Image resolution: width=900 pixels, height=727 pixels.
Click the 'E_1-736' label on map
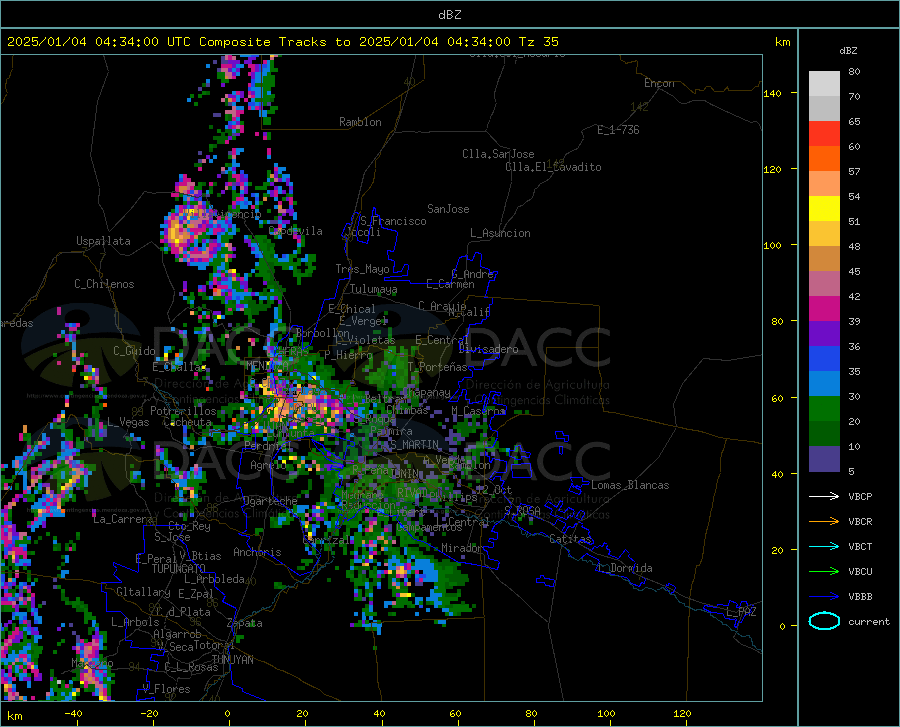click(618, 130)
